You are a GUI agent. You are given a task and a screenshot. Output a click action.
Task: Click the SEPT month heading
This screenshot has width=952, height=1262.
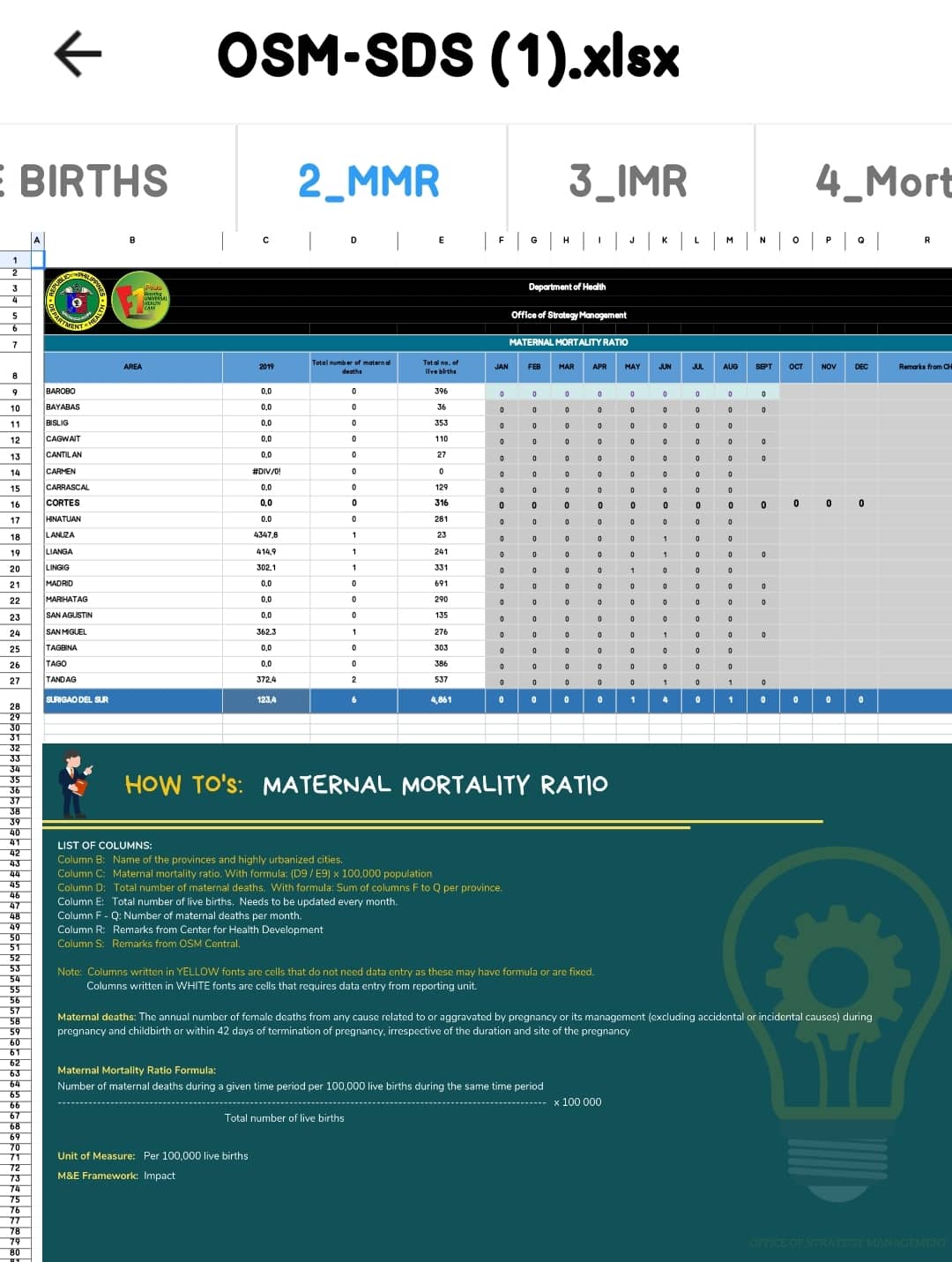point(763,367)
